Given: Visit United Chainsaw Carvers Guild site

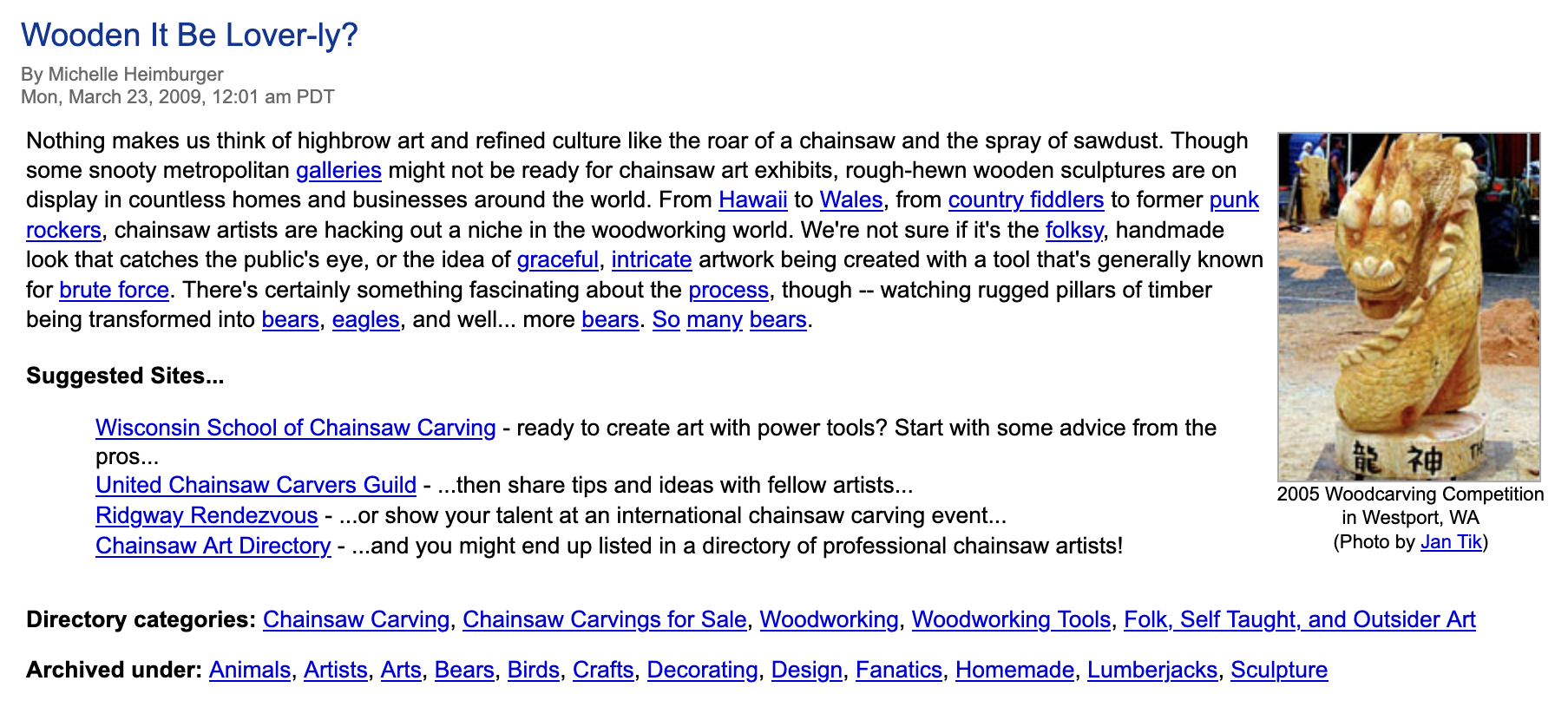Looking at the screenshot, I should pos(256,485).
